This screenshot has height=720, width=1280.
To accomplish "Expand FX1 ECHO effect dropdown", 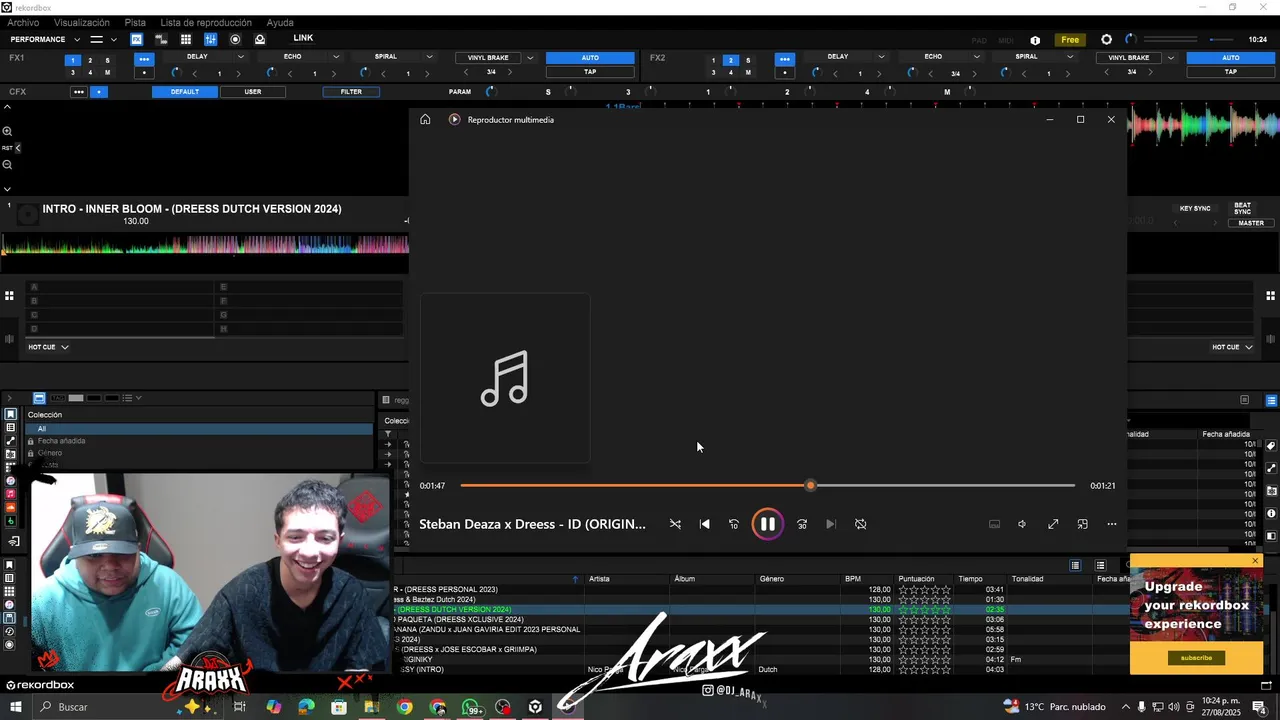I will tap(336, 57).
